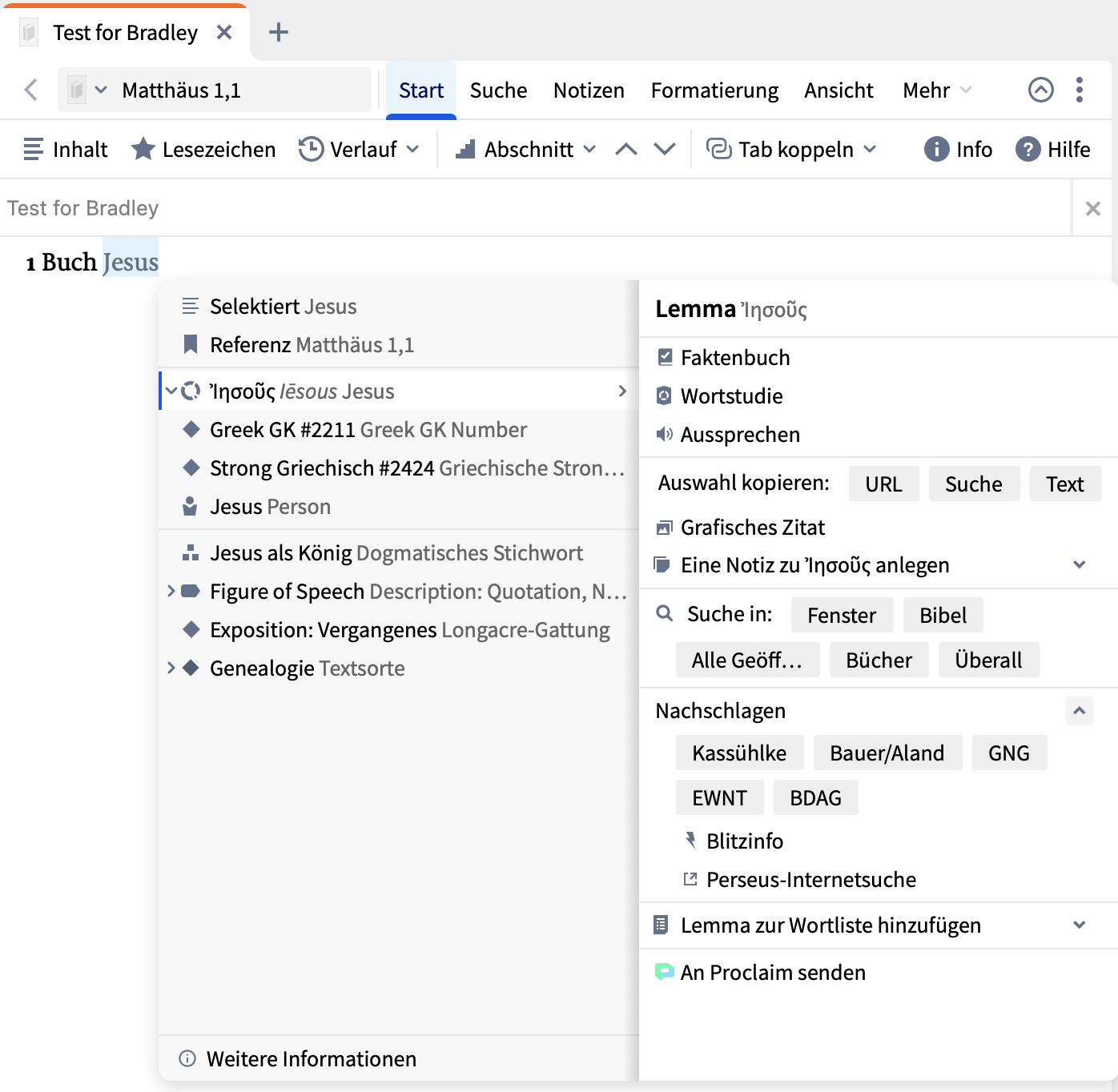Switch to the Start tab
The height and width of the screenshot is (1092, 1118).
[421, 90]
